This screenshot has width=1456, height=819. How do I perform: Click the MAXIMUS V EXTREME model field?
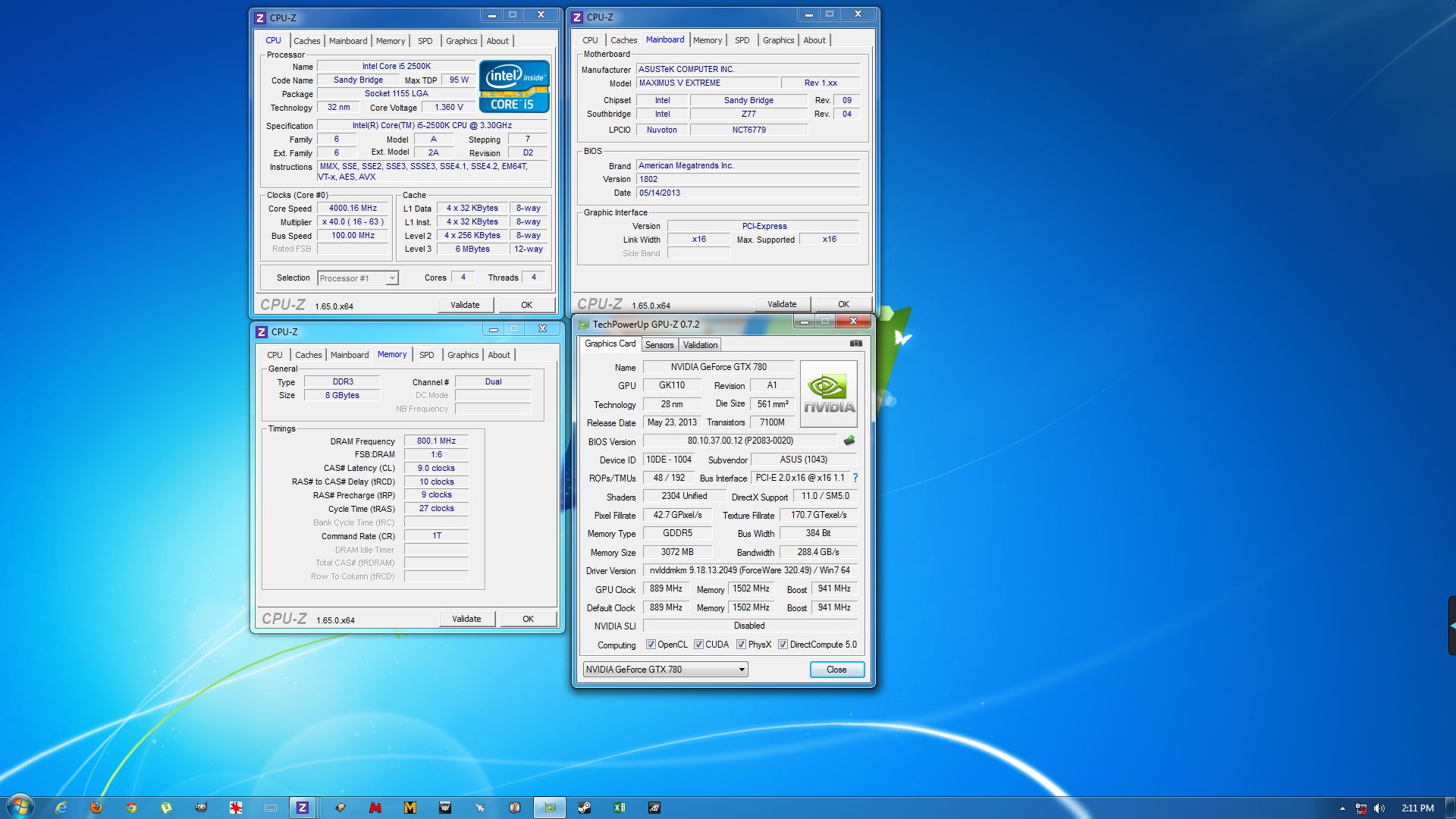[707, 83]
